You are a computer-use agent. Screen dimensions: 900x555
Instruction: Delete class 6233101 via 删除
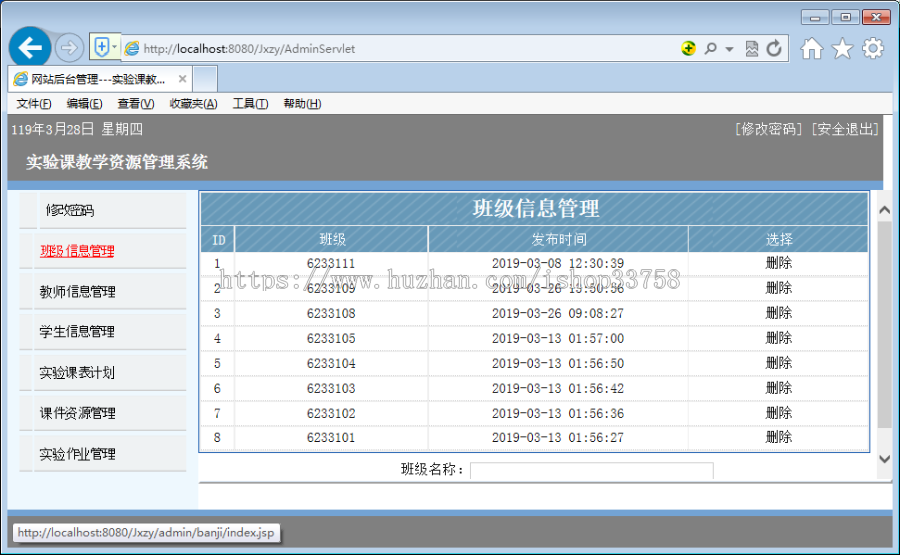[x=779, y=437]
